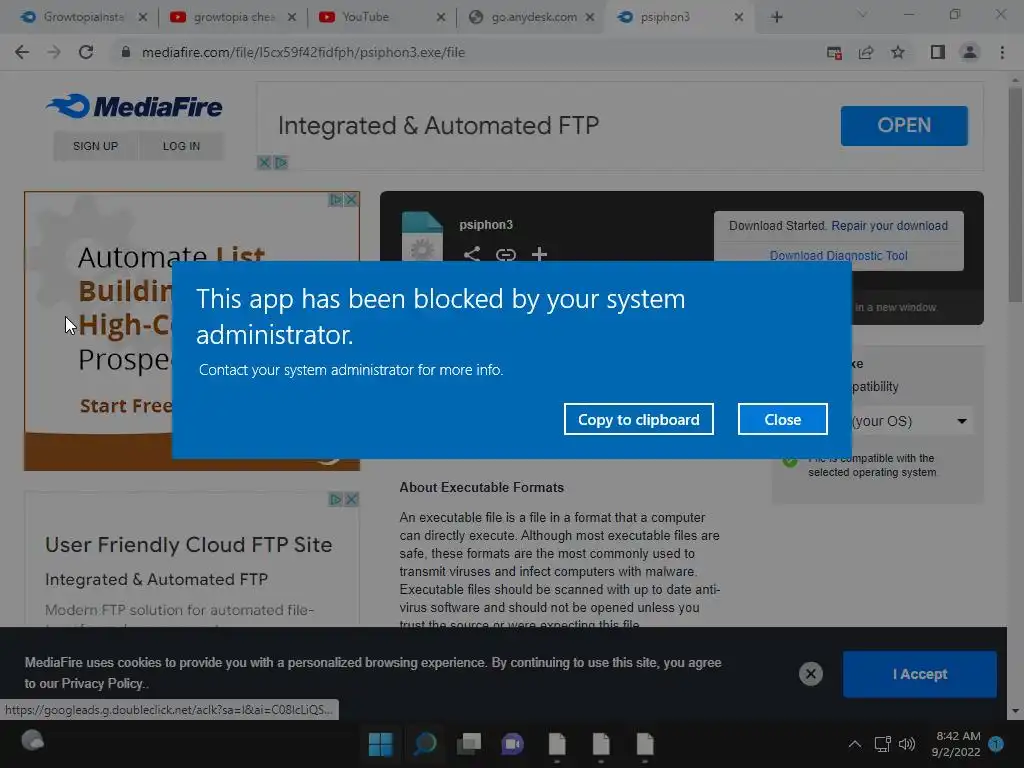Bookmark page with star icon
The height and width of the screenshot is (768, 1024).
click(898, 52)
